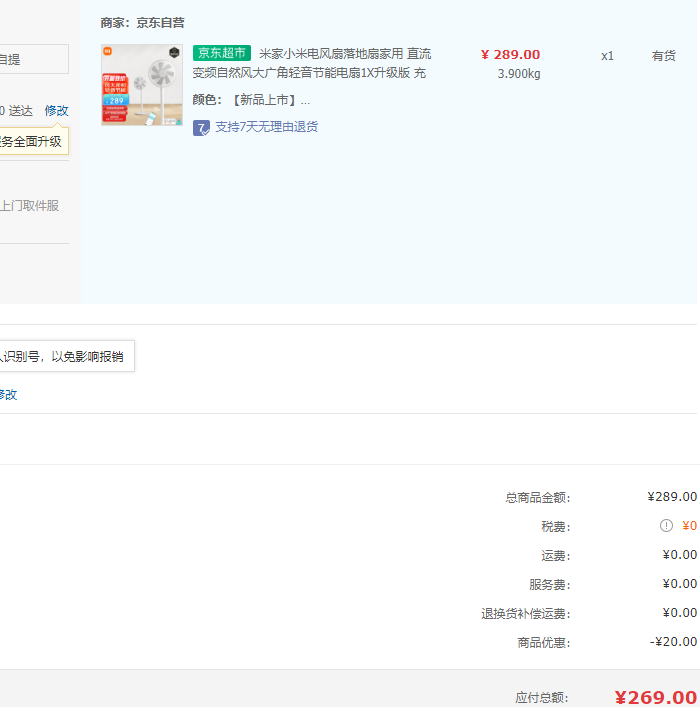Click the 退换货补偿运费: label
This screenshot has width=700, height=707.
tap(525, 614)
